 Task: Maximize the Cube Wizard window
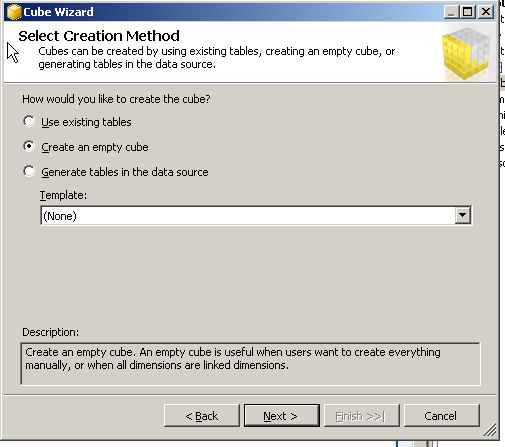(x=468, y=12)
